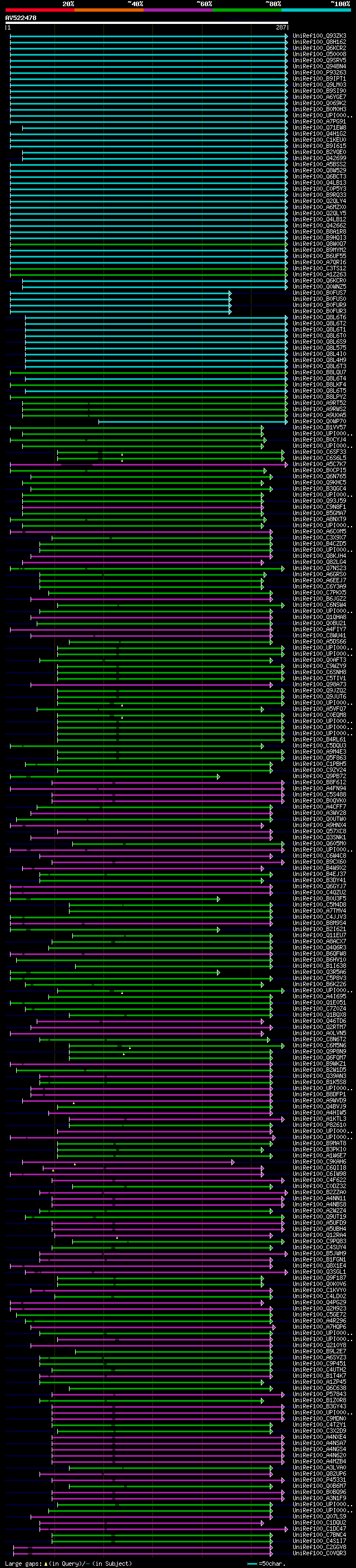Select hit label UniRef100_Q6BCT3

pyautogui.click(x=319, y=176)
